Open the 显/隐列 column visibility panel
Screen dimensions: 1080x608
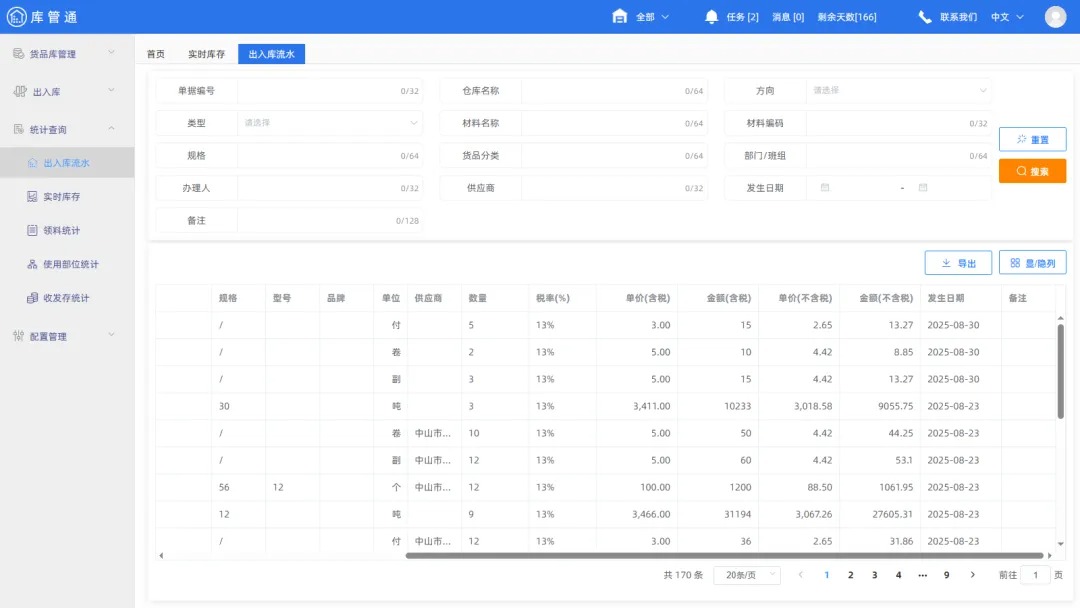(1032, 262)
